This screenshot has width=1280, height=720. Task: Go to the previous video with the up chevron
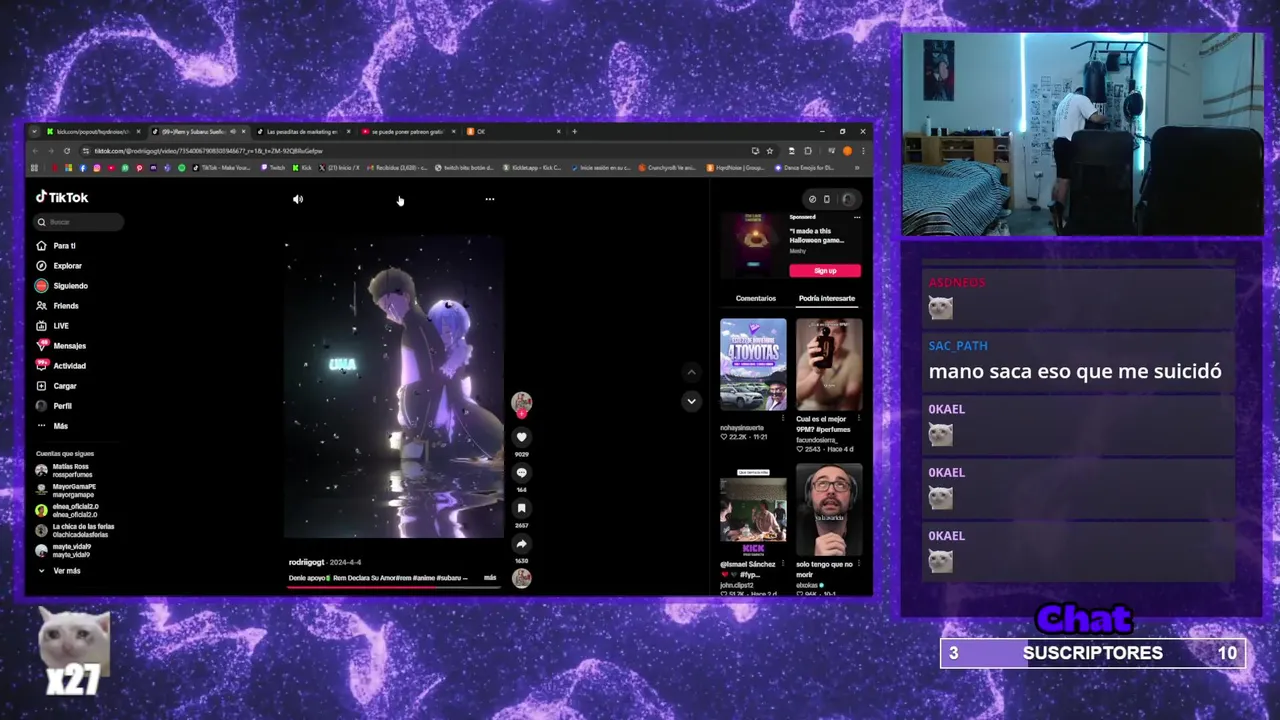(x=691, y=372)
